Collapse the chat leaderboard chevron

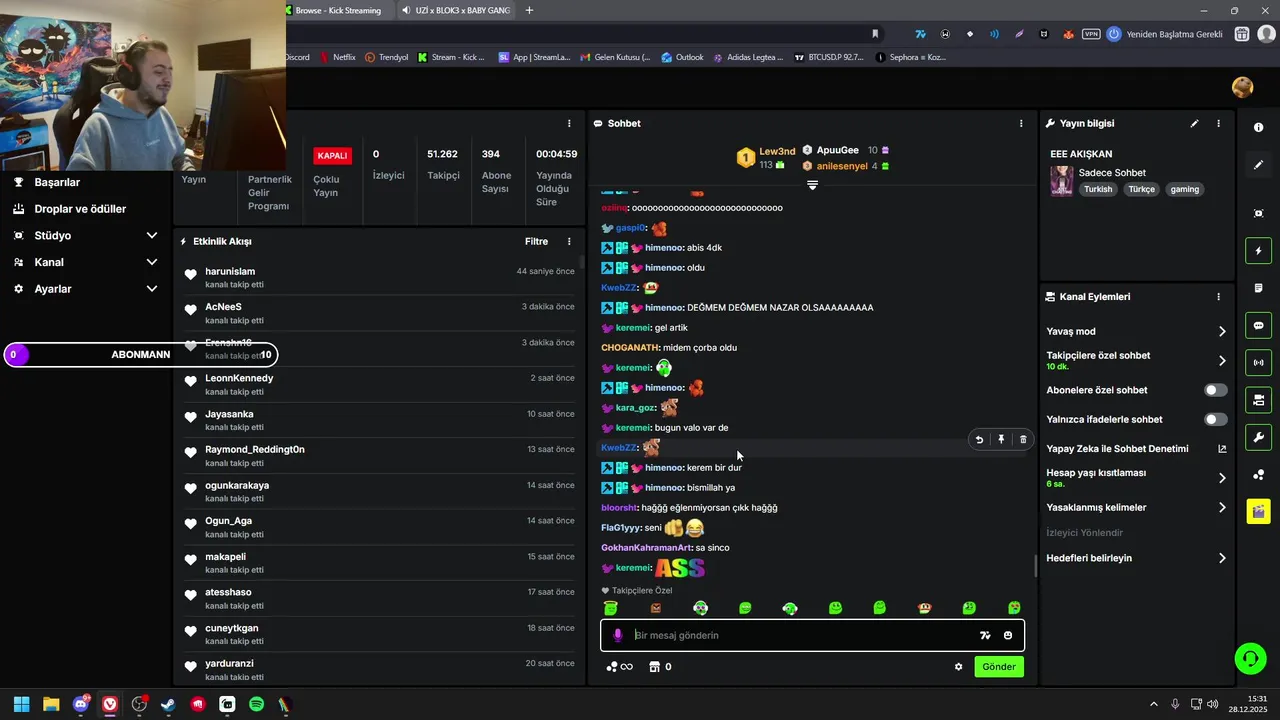[x=812, y=186]
